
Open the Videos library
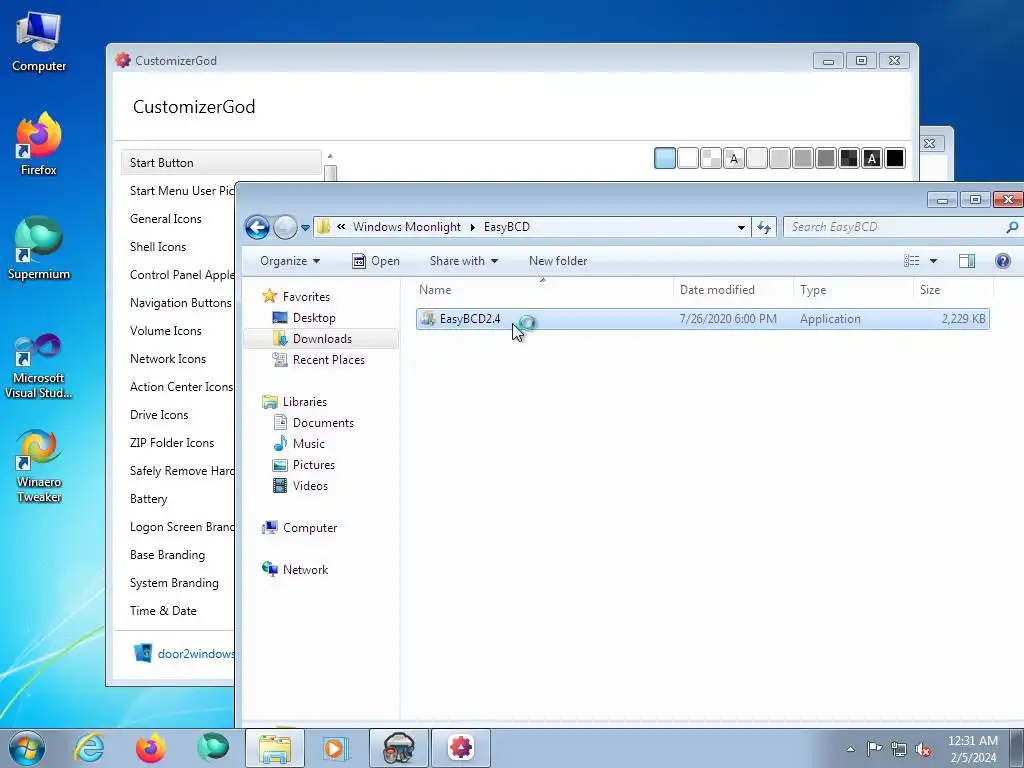click(x=310, y=486)
